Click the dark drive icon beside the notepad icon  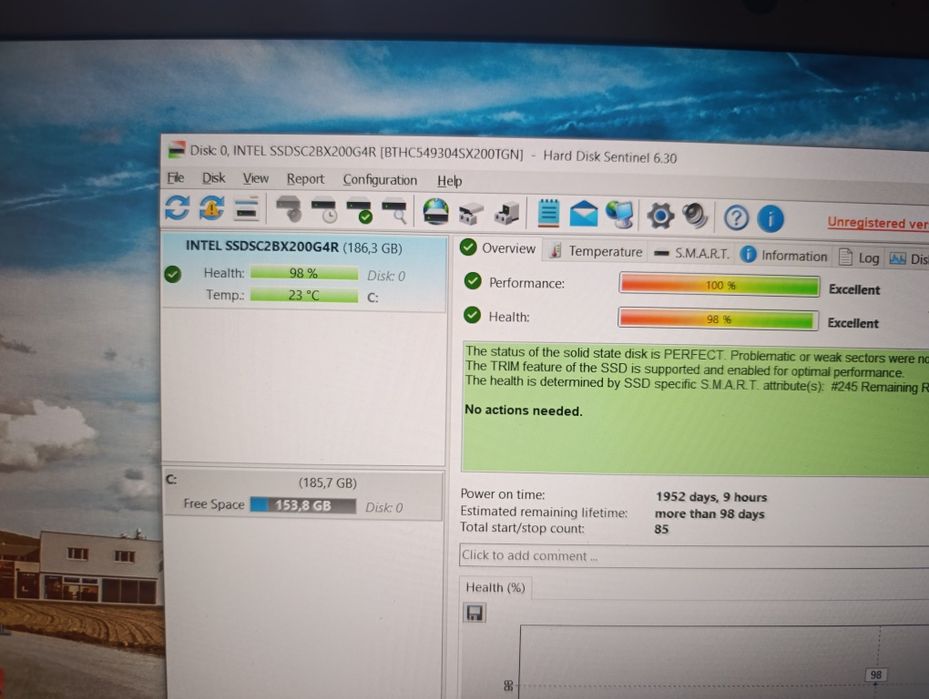pos(507,214)
